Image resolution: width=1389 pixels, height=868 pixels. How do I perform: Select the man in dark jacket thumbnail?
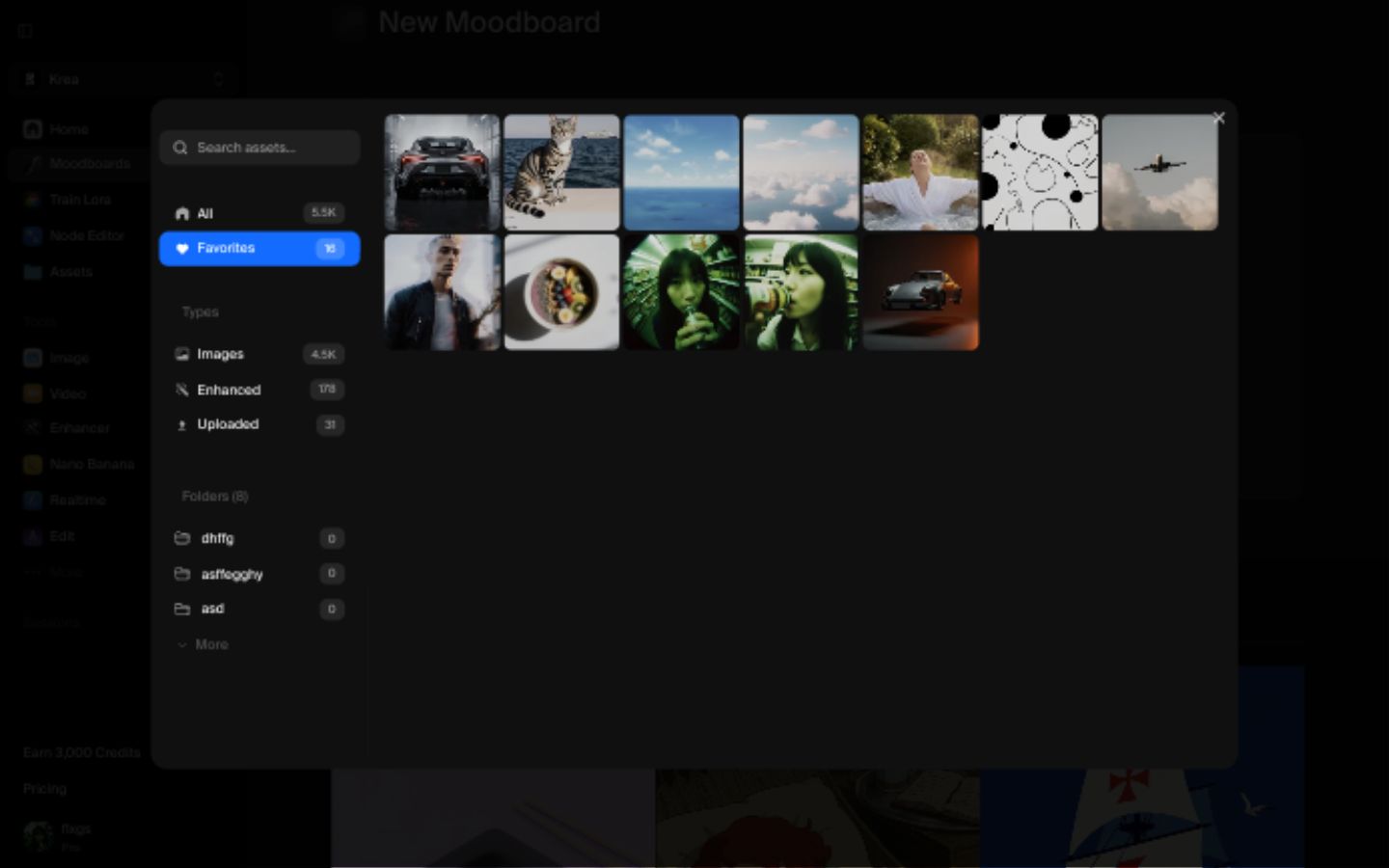pos(443,292)
